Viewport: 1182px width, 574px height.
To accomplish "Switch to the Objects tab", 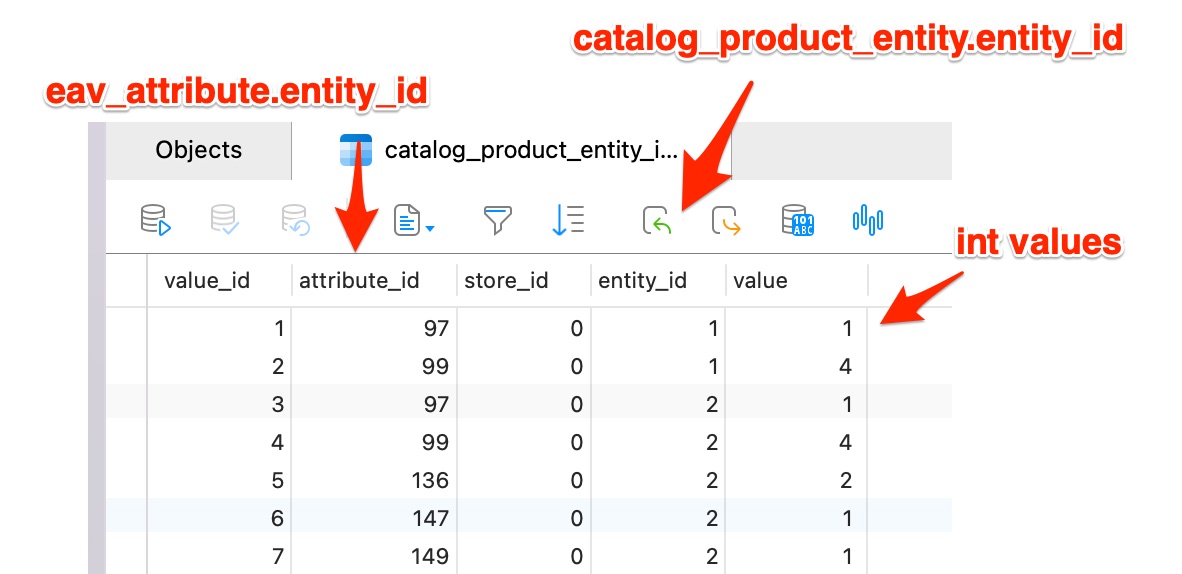I will (x=198, y=150).
